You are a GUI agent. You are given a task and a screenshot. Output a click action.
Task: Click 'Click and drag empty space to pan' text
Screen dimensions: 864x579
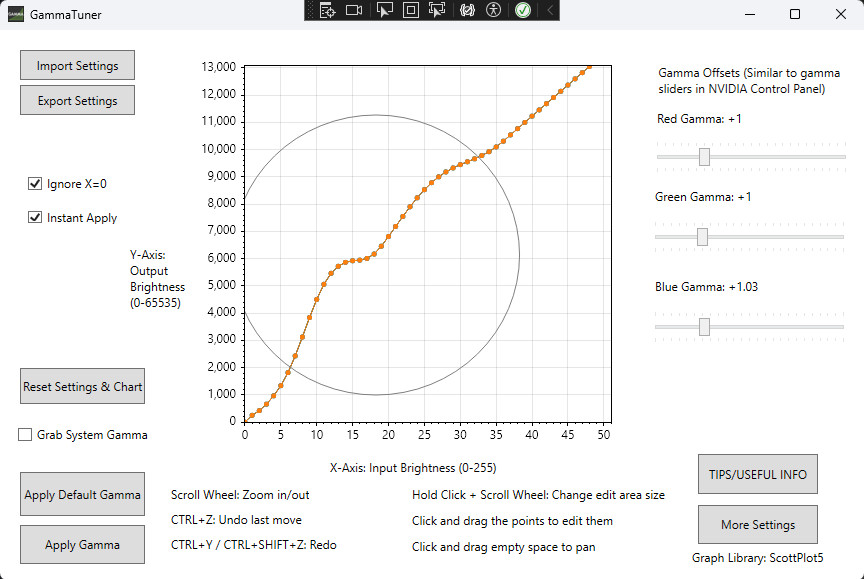504,547
